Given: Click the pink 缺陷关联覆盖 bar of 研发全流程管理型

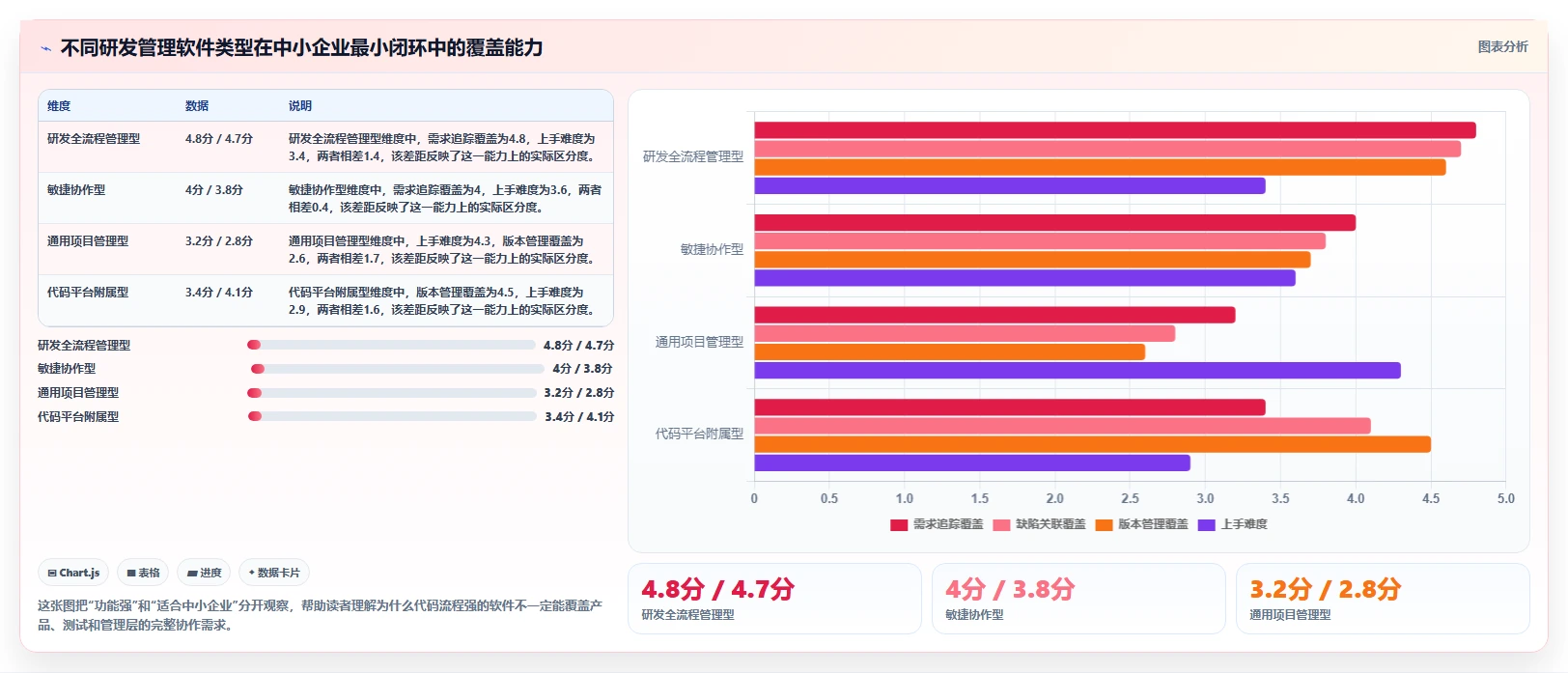Looking at the screenshot, I should point(1107,149).
